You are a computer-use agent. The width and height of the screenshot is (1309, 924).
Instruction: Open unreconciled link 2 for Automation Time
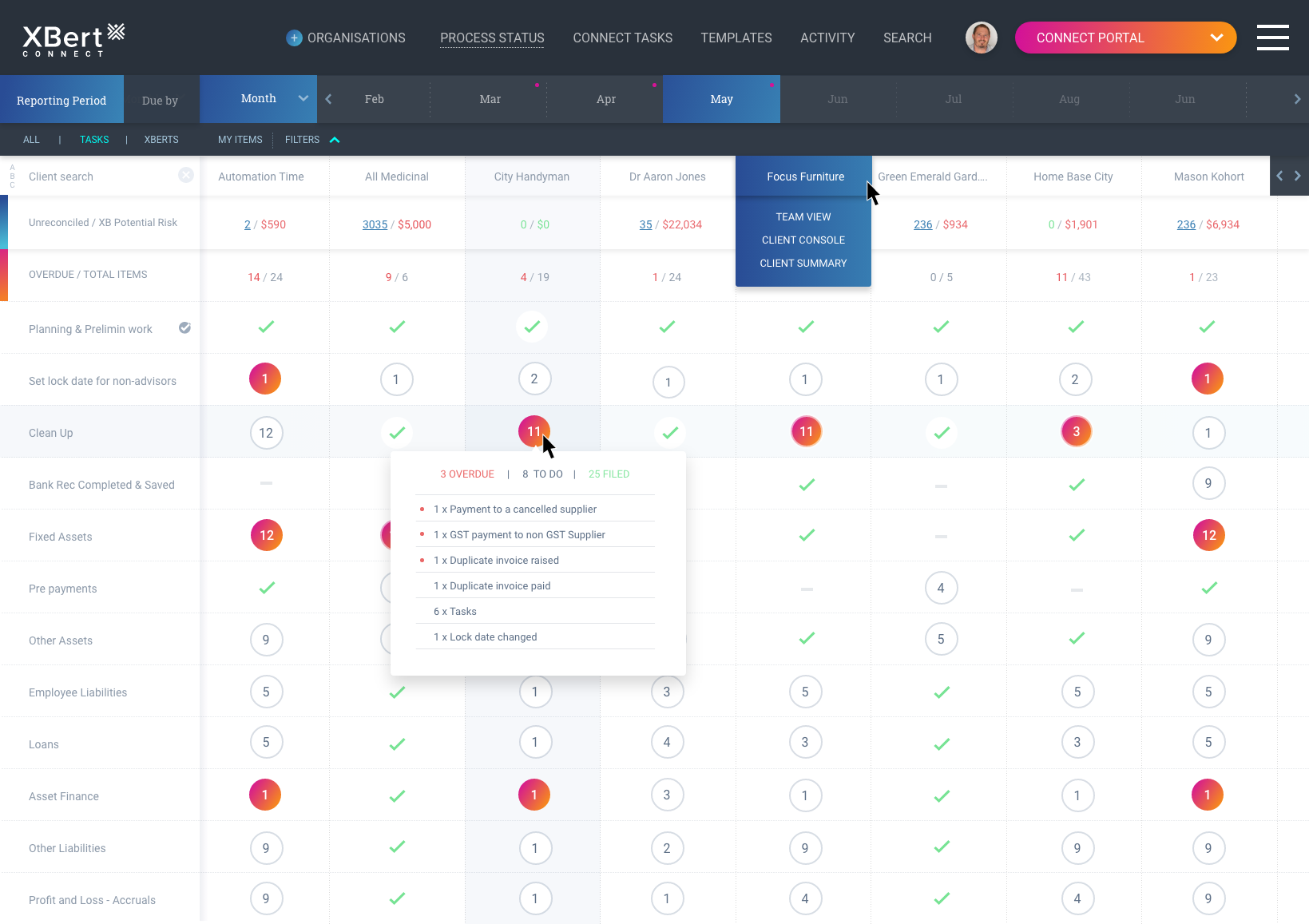[248, 225]
